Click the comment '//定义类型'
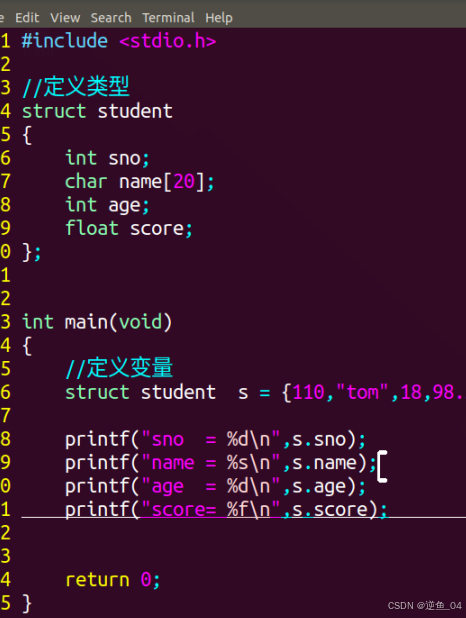 click(76, 86)
